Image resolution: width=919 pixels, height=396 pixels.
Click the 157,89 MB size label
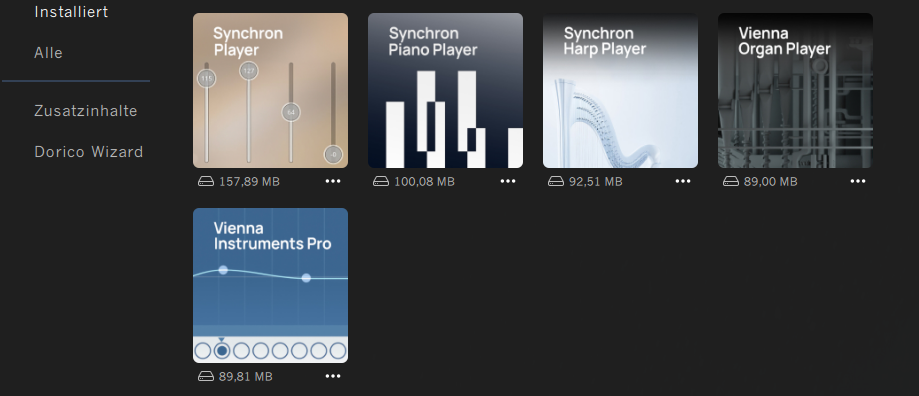point(249,182)
